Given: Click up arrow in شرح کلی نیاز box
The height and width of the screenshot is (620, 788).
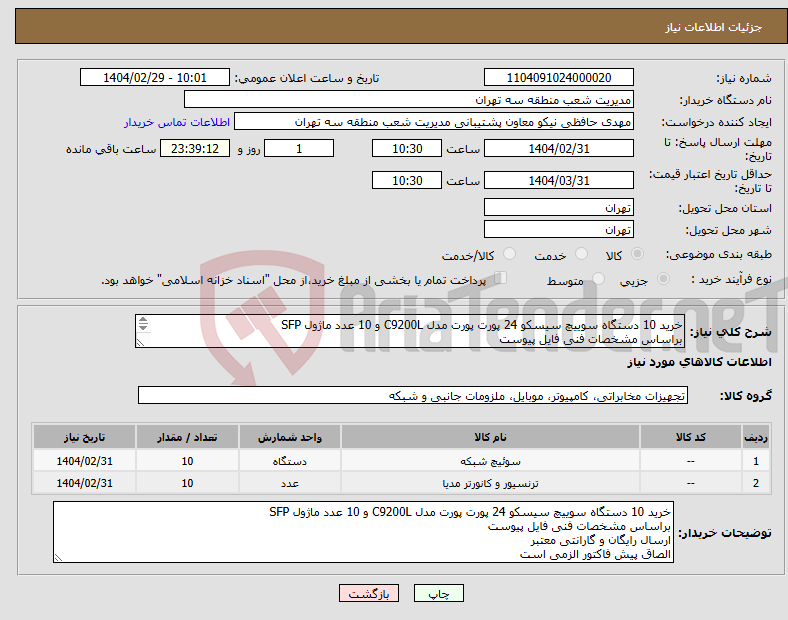Looking at the screenshot, I should point(143,320).
